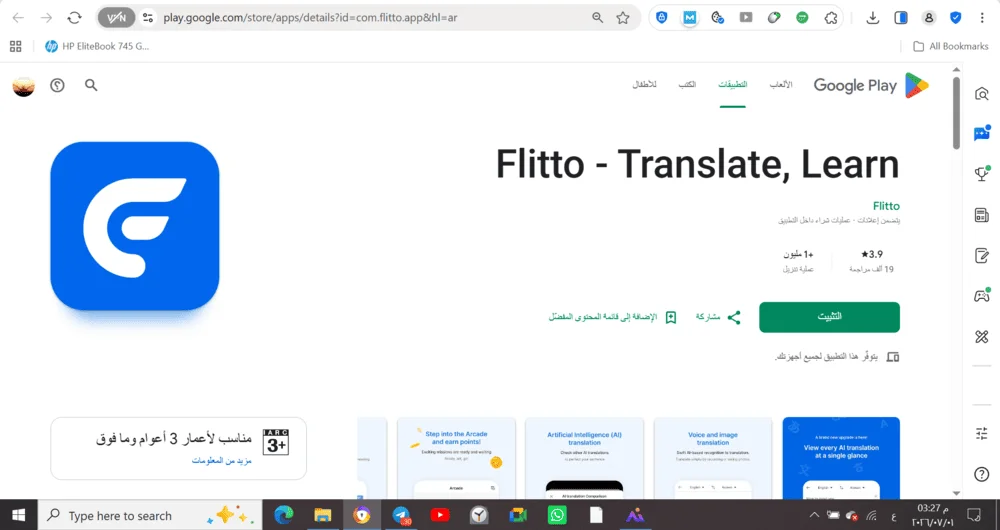Click the green install button
Viewport: 1000px width, 530px height.
pyautogui.click(x=829, y=317)
